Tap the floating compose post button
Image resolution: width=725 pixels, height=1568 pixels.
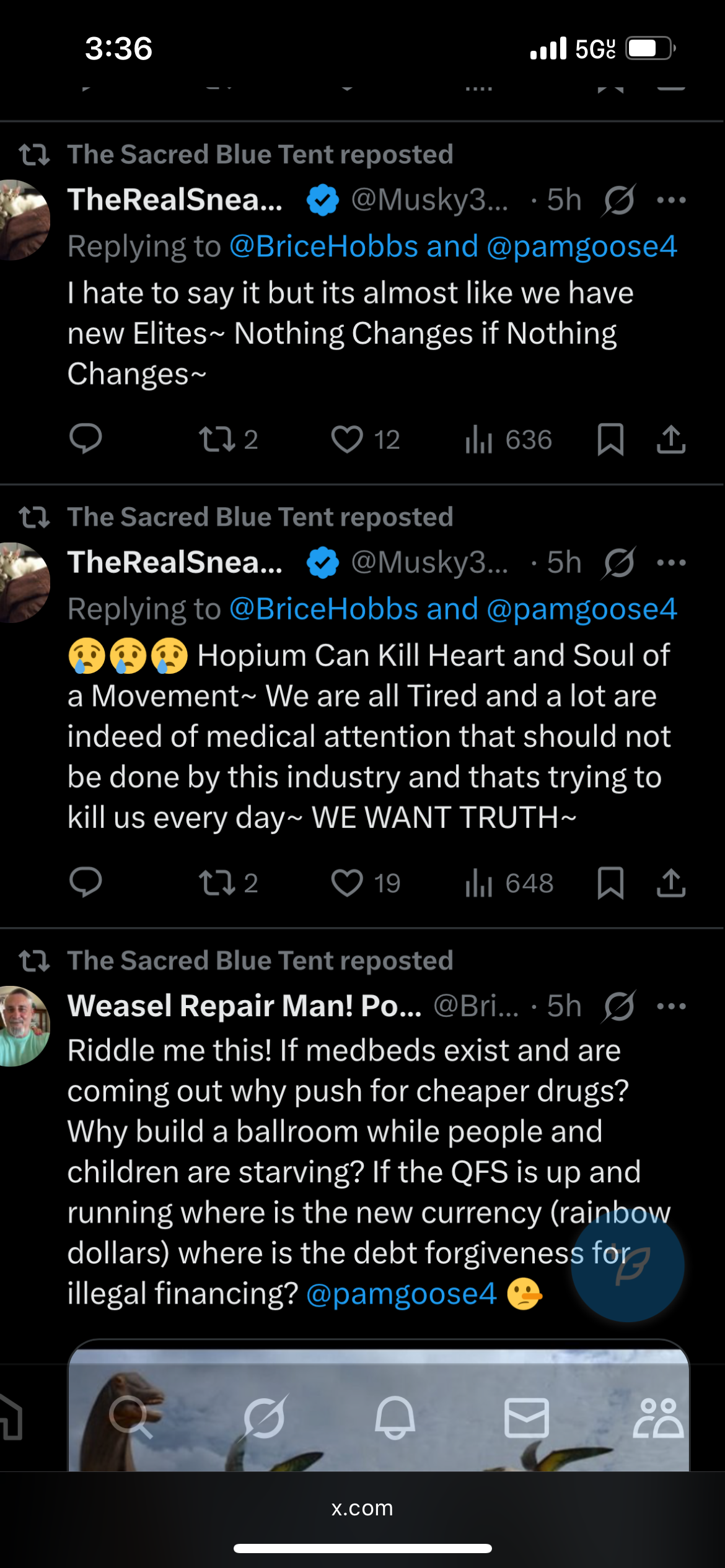(627, 1265)
